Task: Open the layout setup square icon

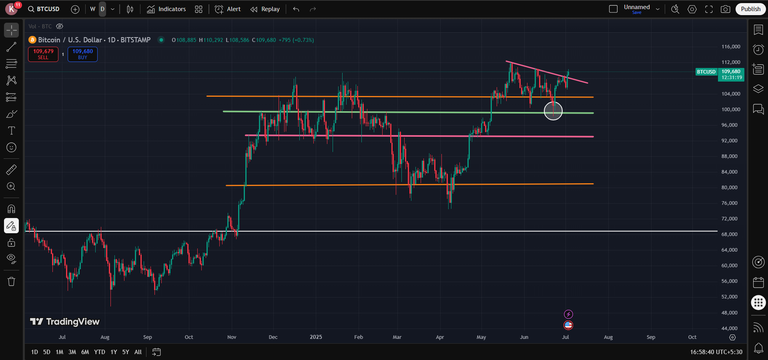Action: (613, 9)
